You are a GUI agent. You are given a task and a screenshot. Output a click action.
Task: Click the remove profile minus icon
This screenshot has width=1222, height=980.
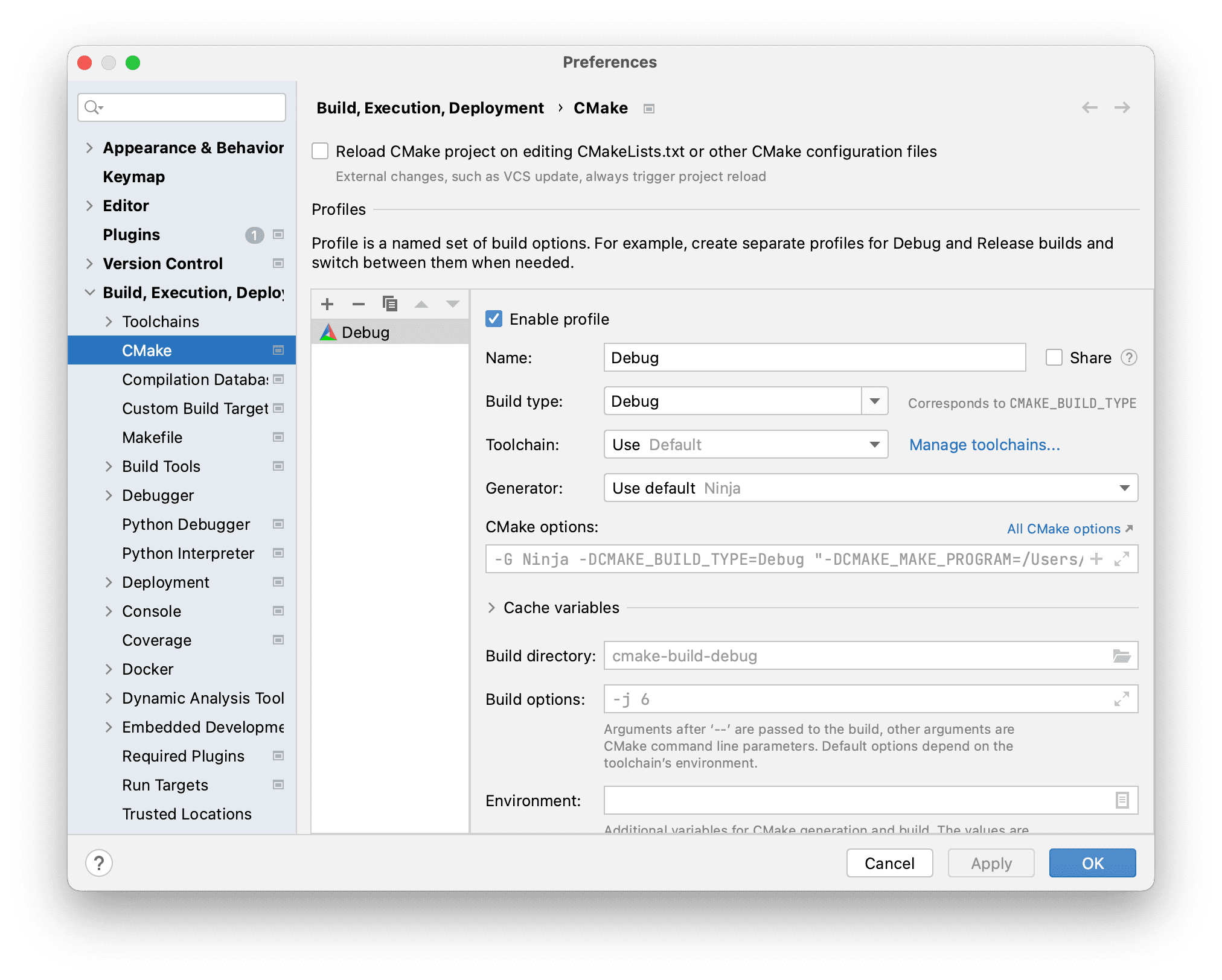tap(359, 304)
